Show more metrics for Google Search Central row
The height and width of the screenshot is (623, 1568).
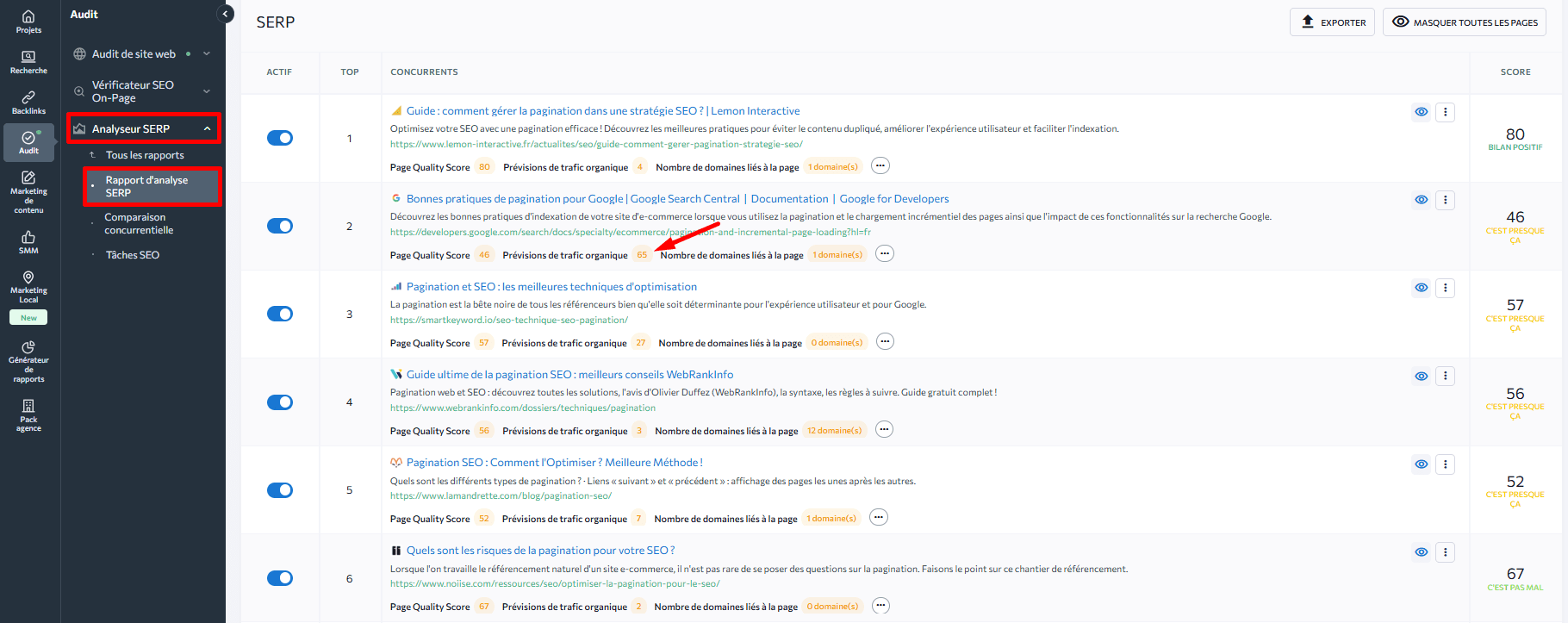coord(885,253)
